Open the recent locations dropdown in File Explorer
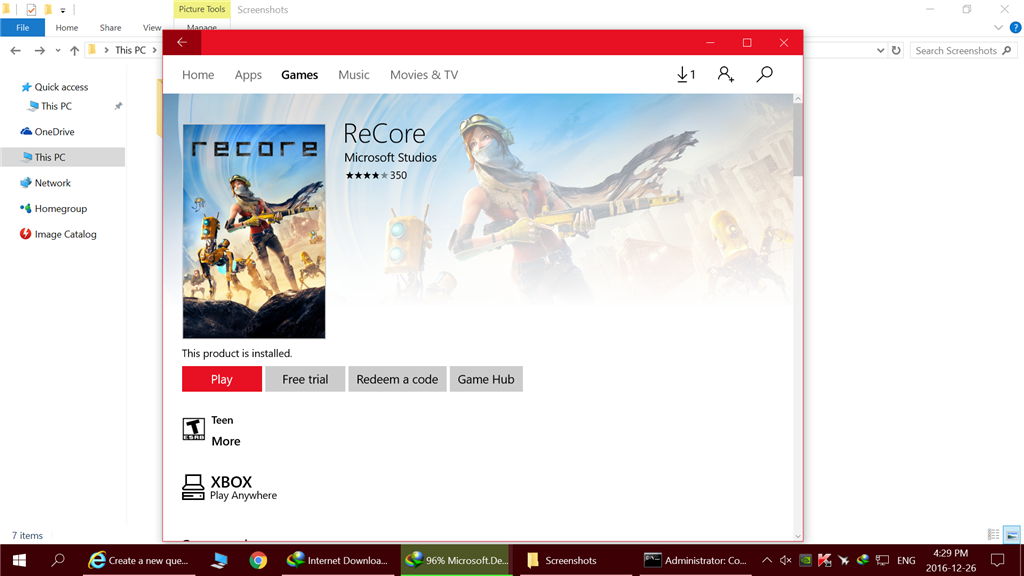 [x=58, y=50]
